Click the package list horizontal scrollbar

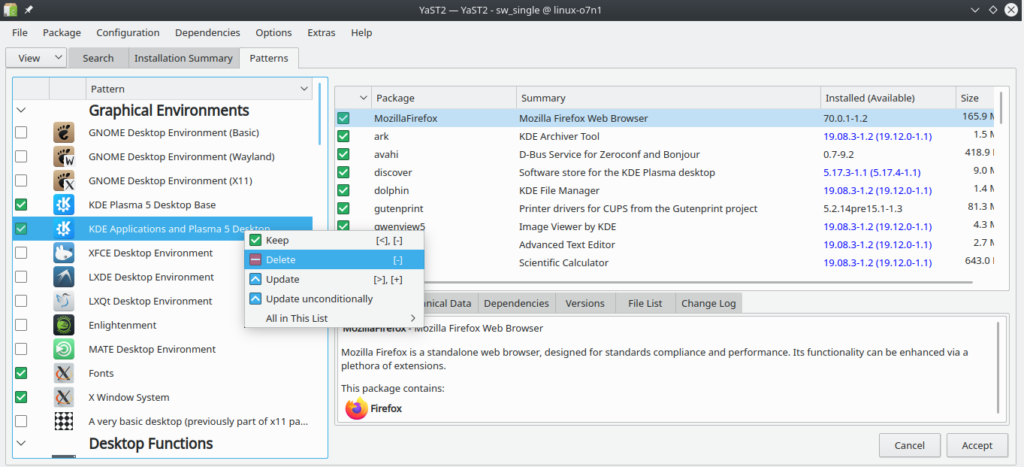(654, 282)
